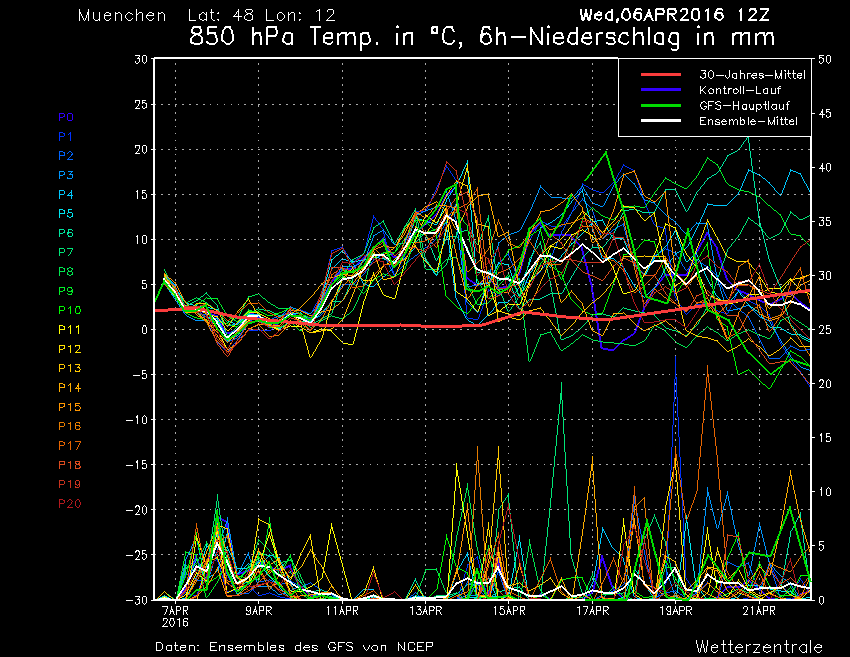Screen dimensions: 850x657
Task: Click the white Ensemble-Mittel legend line
Action: click(x=661, y=120)
